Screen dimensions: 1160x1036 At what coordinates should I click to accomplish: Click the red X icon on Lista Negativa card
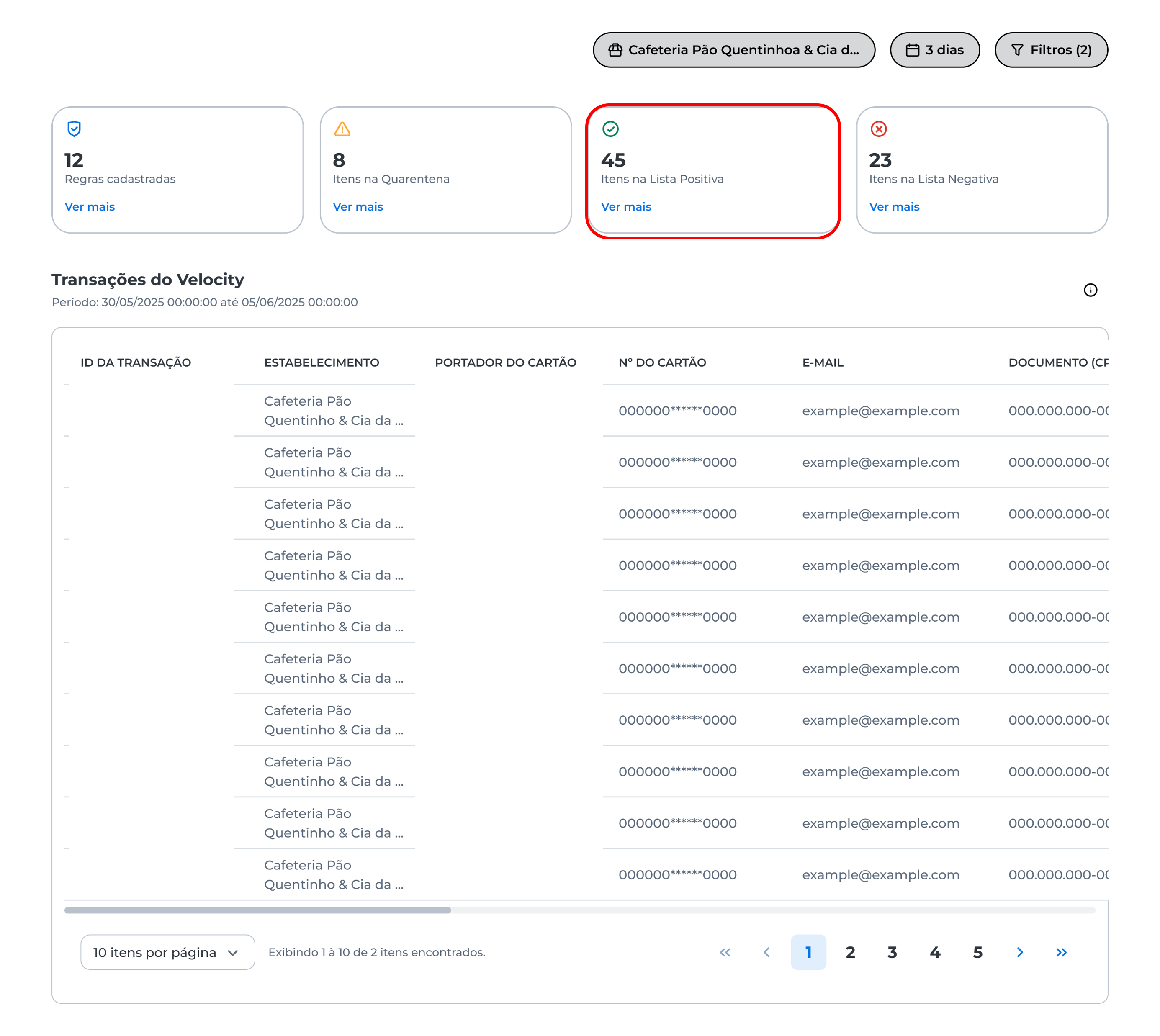coord(878,129)
